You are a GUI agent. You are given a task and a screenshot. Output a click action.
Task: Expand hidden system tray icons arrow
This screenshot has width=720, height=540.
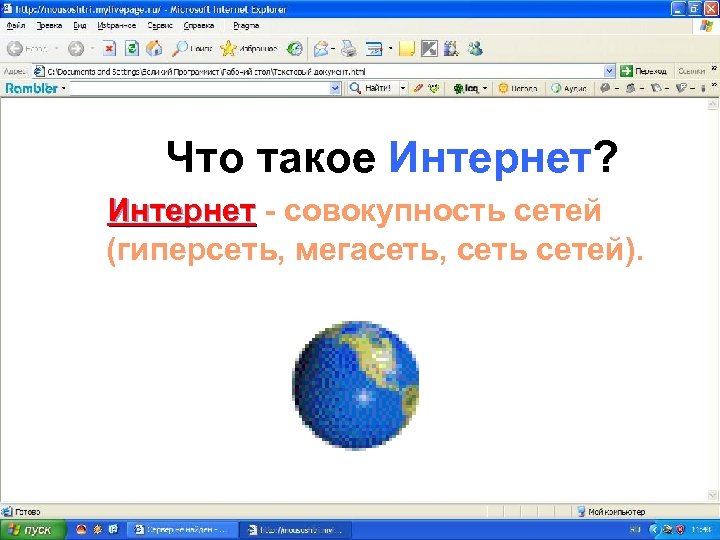coord(653,530)
